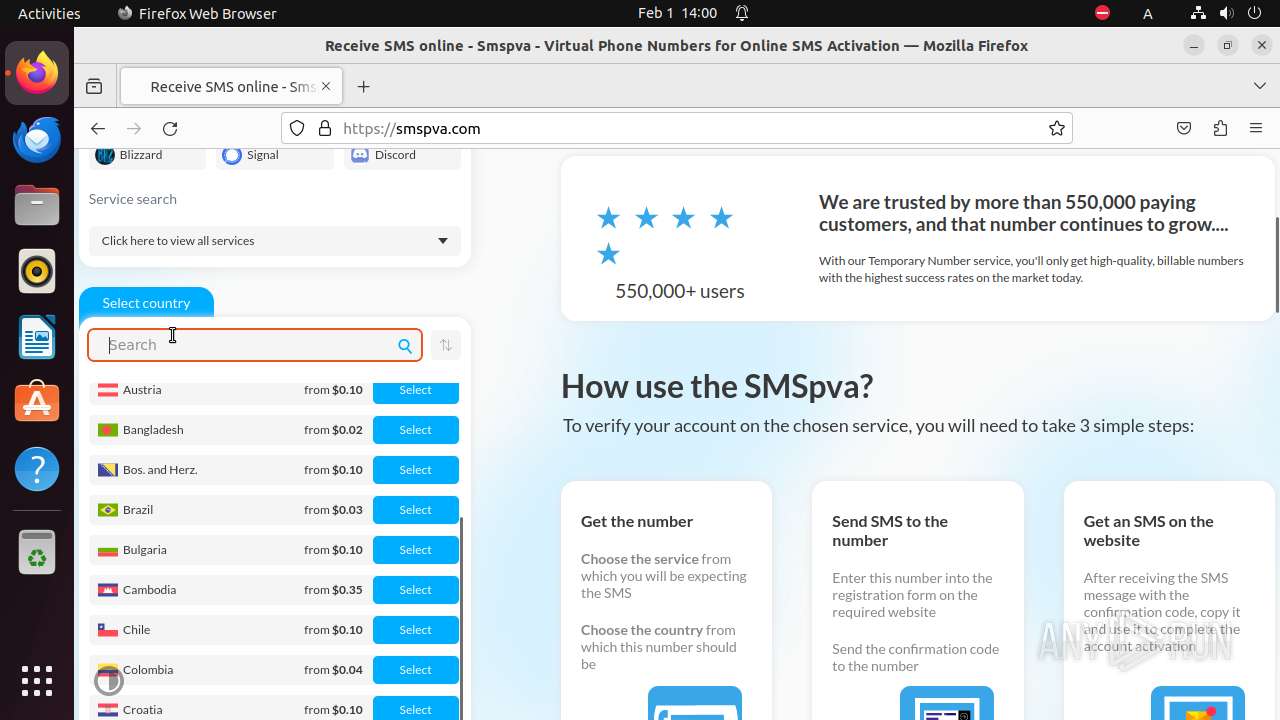Open the Firefox extensions menu
Screen dimensions: 1280x720
(1220, 128)
